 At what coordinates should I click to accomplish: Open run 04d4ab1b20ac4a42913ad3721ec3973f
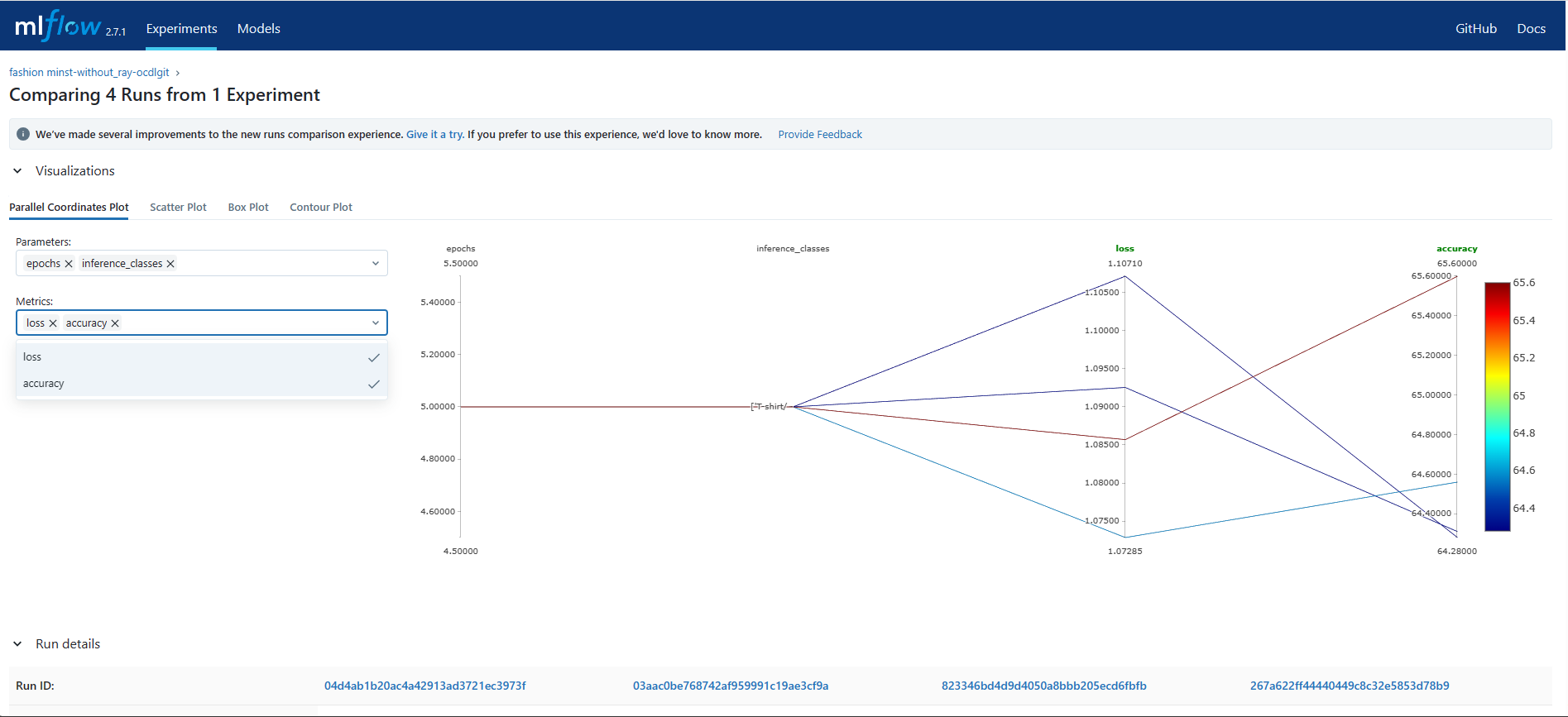[424, 686]
